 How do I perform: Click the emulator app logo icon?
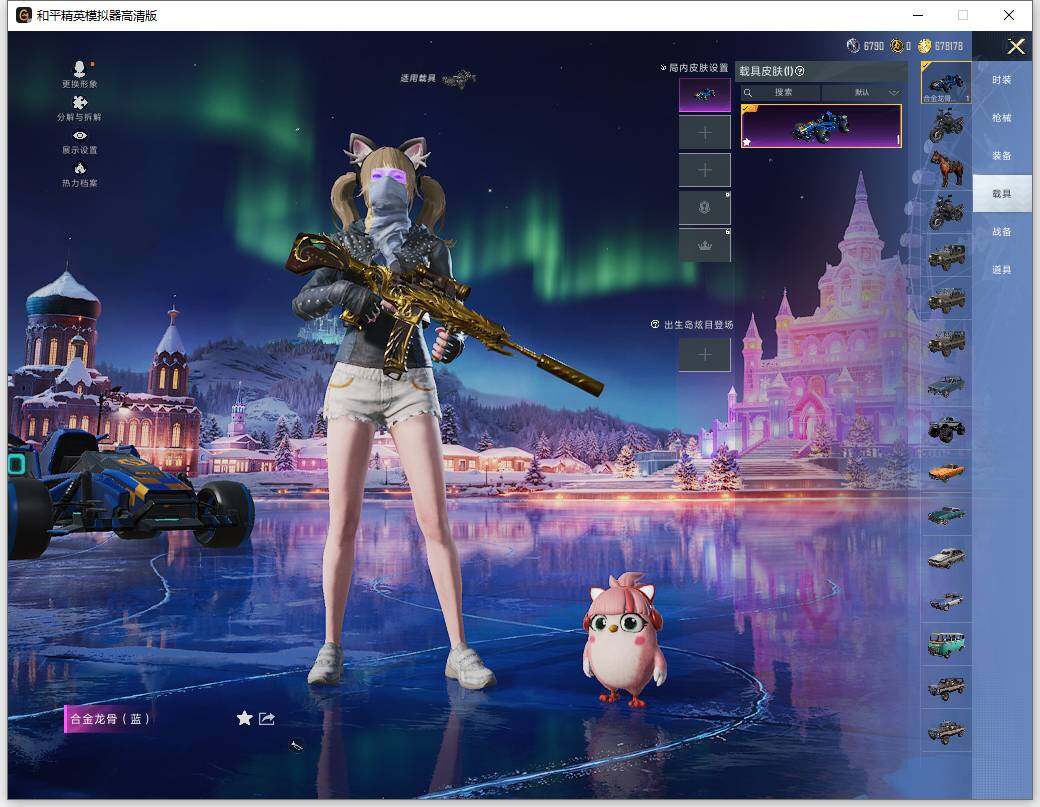click(23, 15)
